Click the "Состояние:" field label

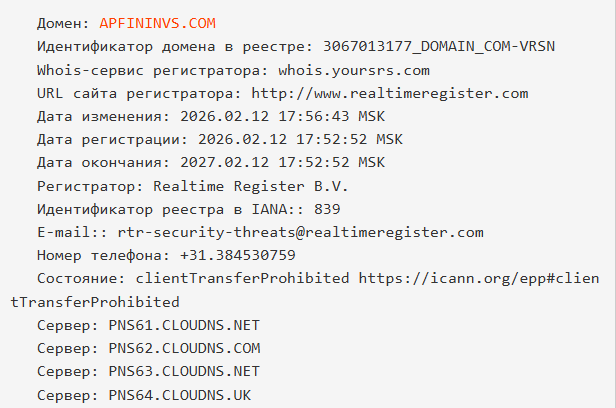point(83,278)
